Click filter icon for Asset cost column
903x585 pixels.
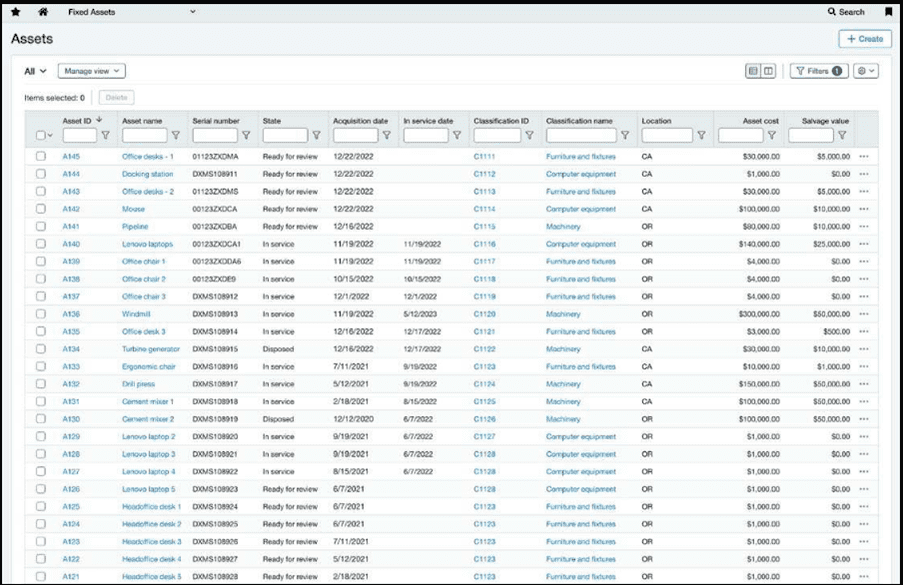tap(772, 135)
